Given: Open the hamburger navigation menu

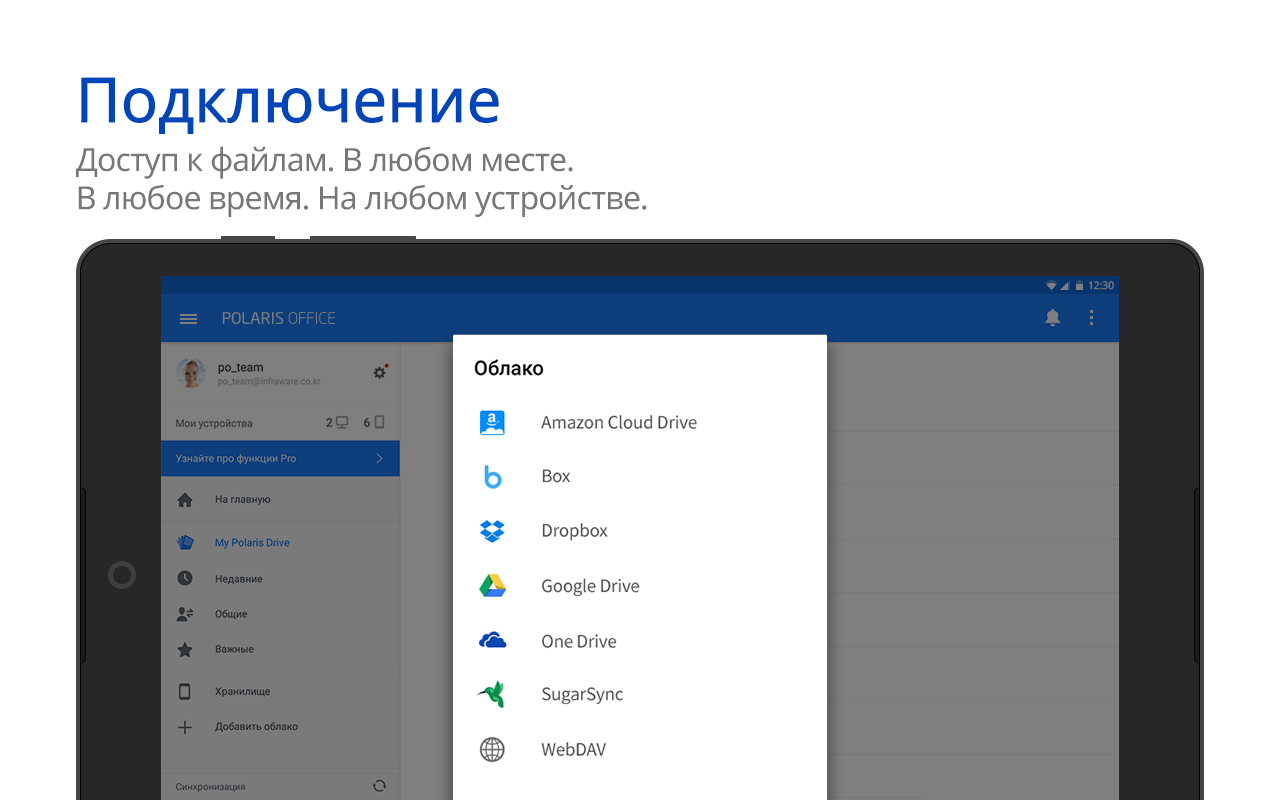Looking at the screenshot, I should point(188,318).
